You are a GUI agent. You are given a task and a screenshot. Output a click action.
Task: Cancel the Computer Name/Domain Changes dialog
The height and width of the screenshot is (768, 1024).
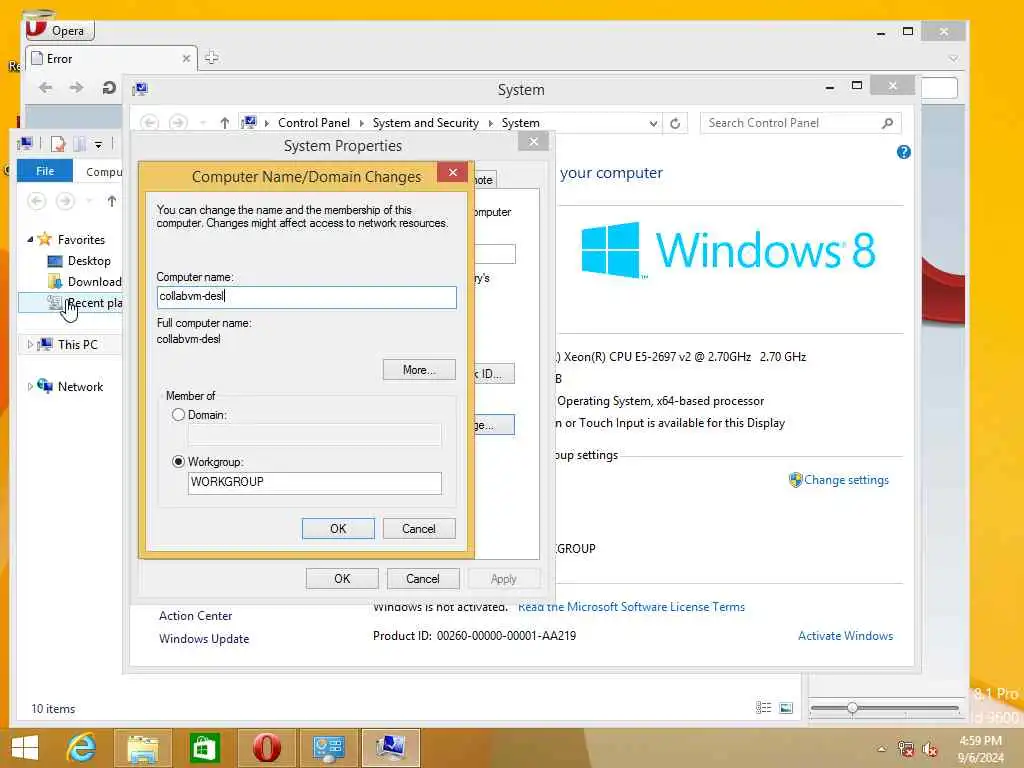(x=419, y=528)
